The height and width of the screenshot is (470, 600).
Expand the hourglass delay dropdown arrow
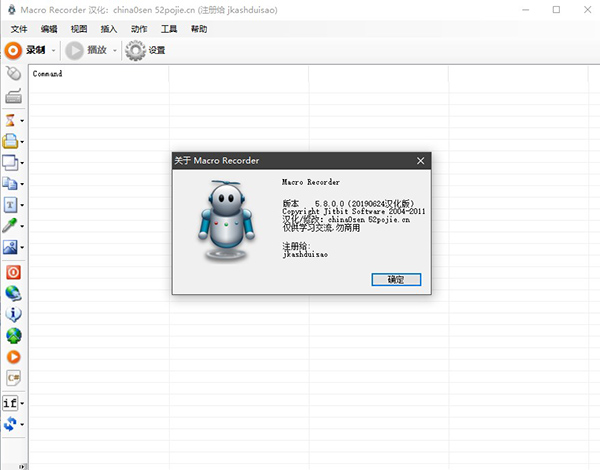(x=22, y=121)
